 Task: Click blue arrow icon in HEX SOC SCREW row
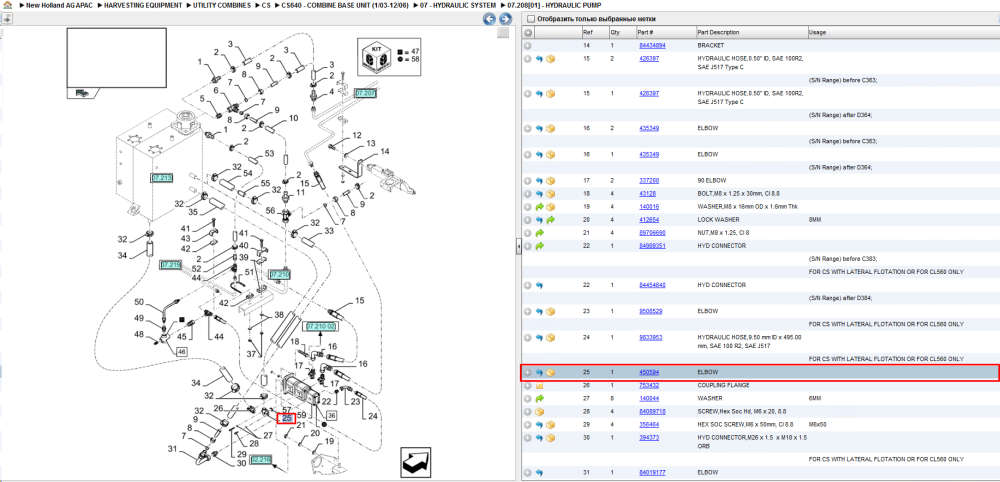[539, 425]
